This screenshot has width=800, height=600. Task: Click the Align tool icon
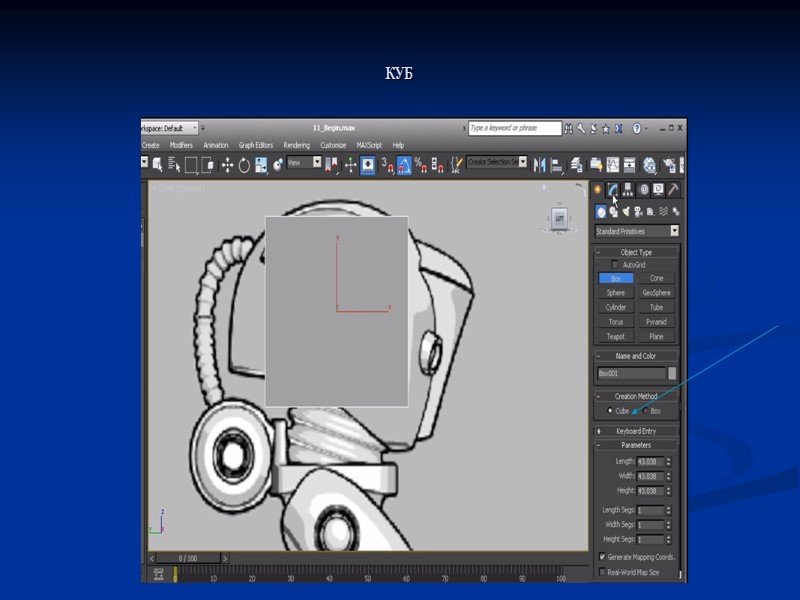coord(556,165)
